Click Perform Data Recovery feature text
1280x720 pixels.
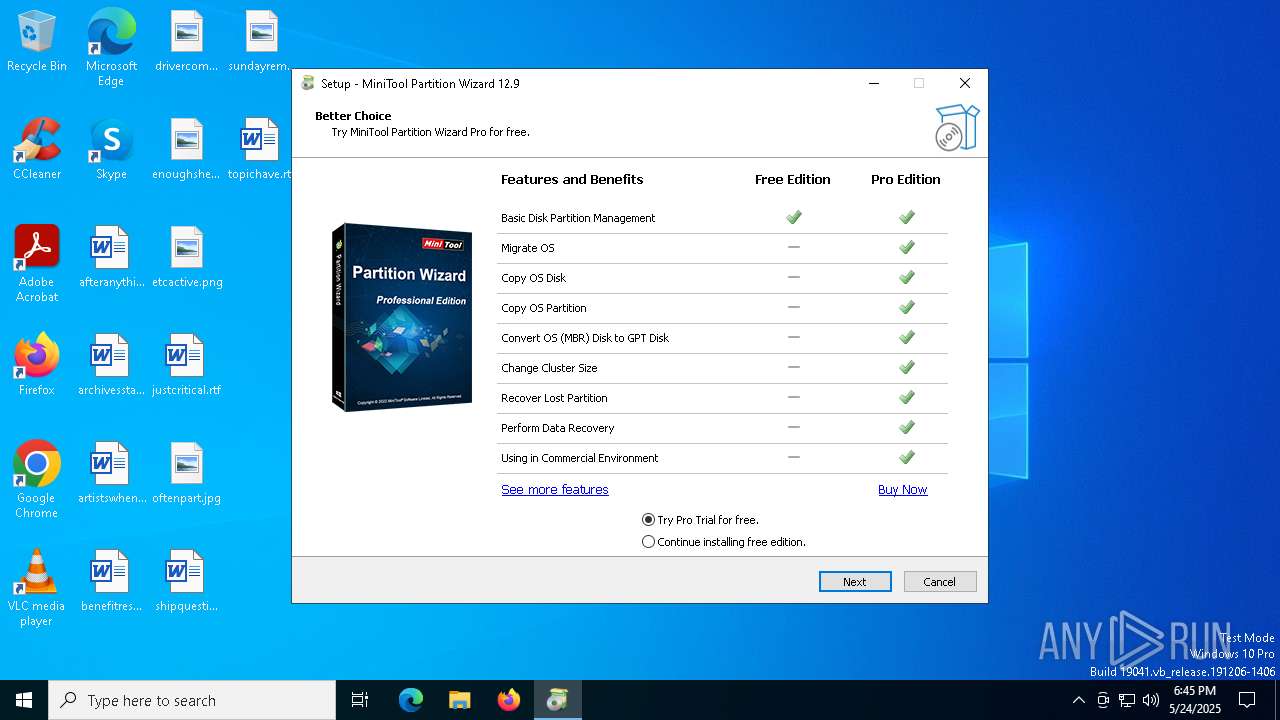click(x=558, y=428)
